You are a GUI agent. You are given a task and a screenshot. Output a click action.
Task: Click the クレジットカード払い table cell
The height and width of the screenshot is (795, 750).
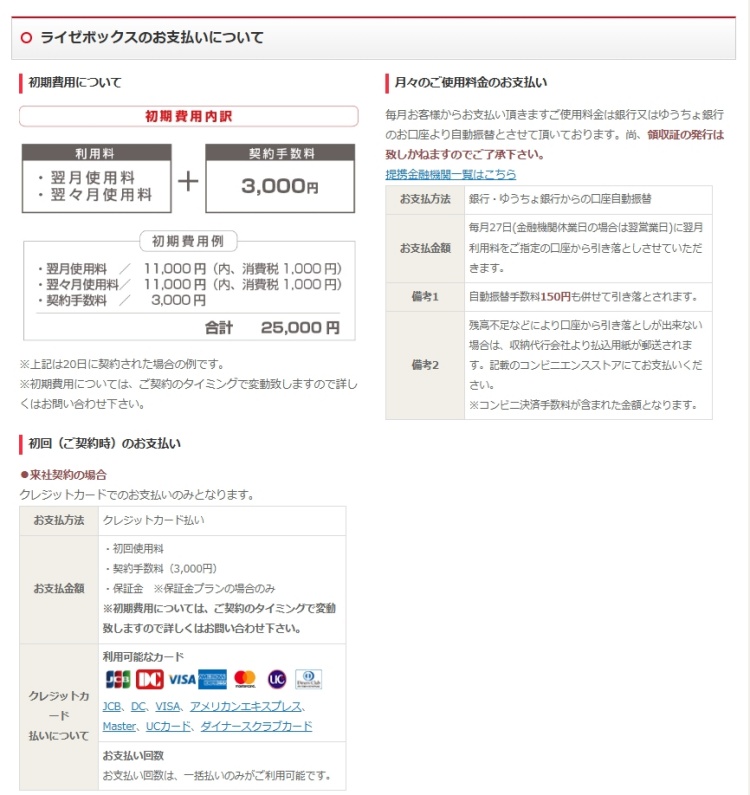click(x=222, y=520)
